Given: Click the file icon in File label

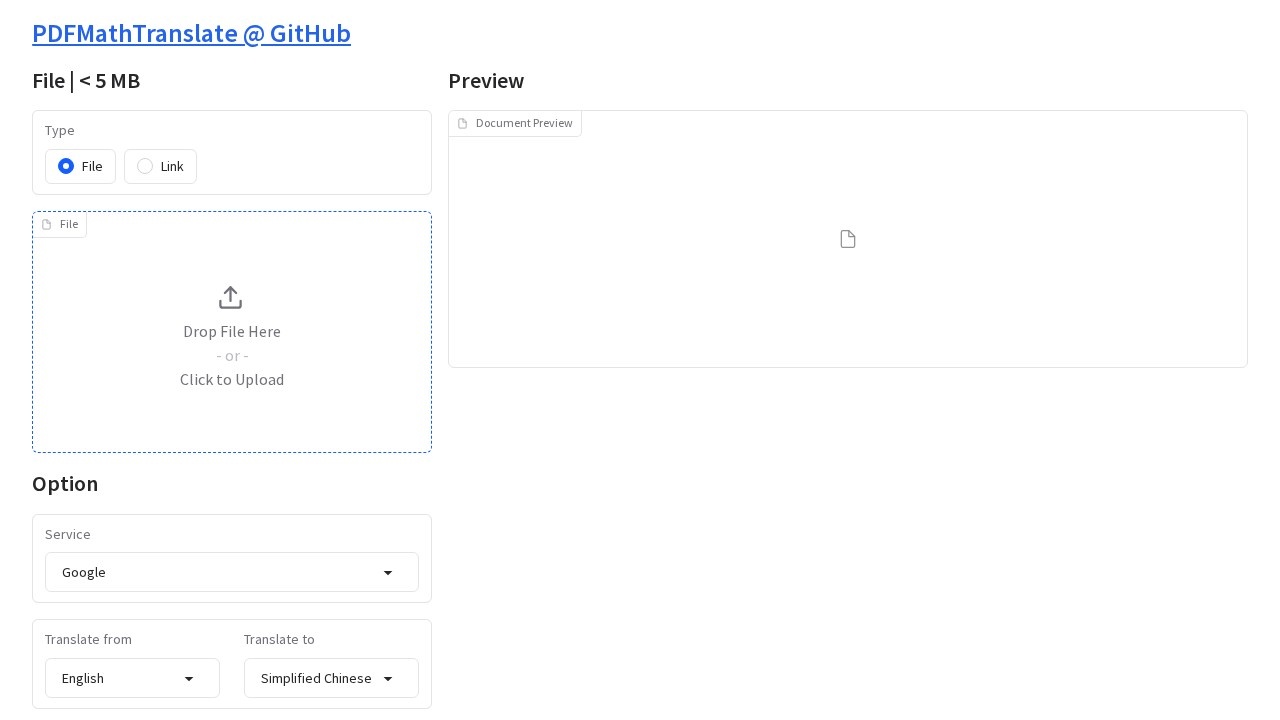Looking at the screenshot, I should (x=46, y=225).
